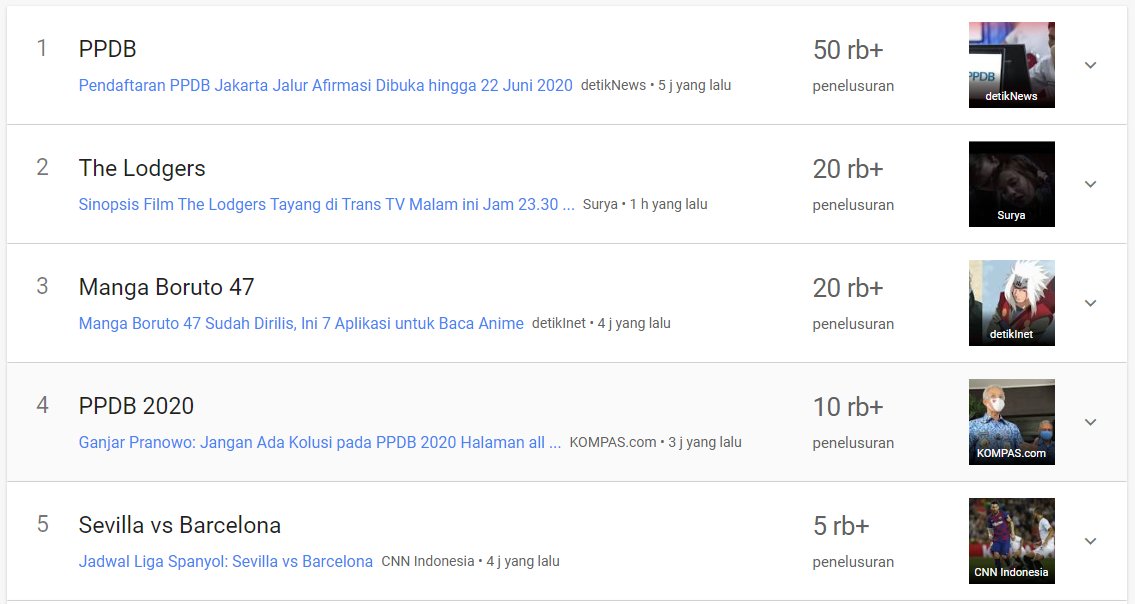Click KOMPAS.com source text in the PPDB 2020 row

pyautogui.click(x=613, y=442)
